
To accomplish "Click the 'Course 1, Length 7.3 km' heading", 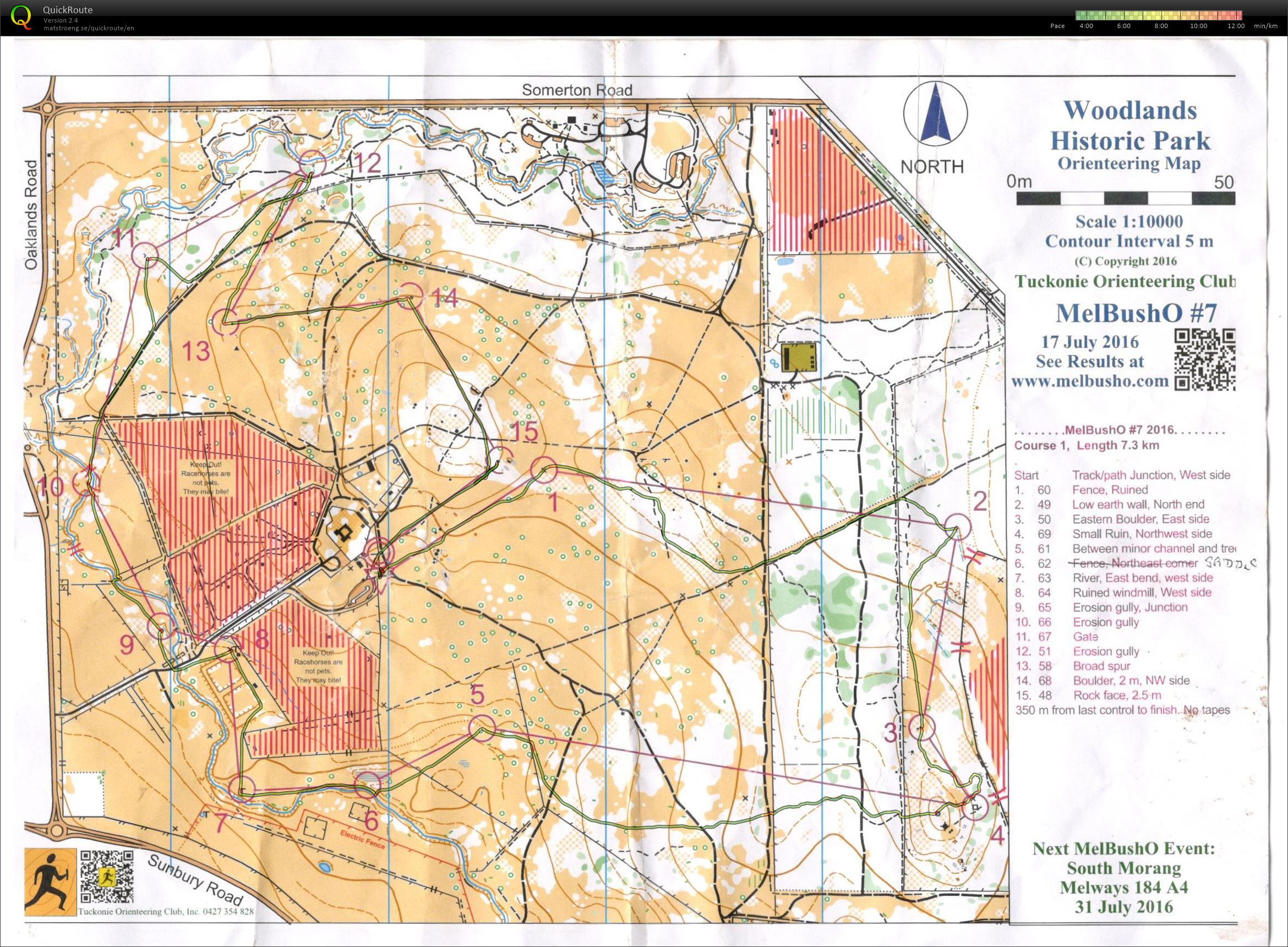I will (1087, 445).
